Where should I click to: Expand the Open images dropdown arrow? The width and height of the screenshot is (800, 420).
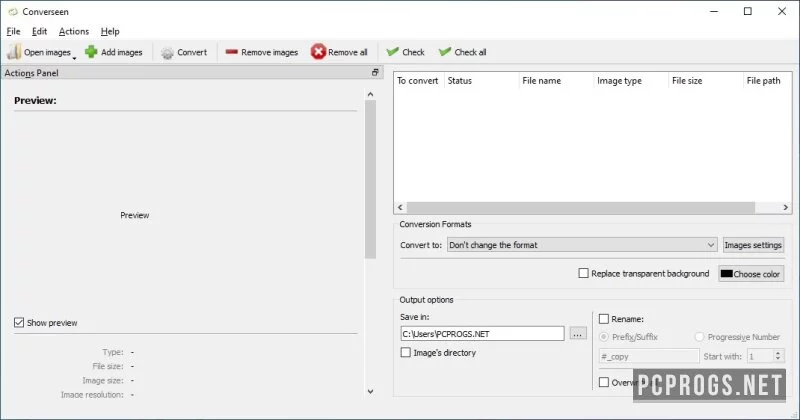click(x=74, y=58)
